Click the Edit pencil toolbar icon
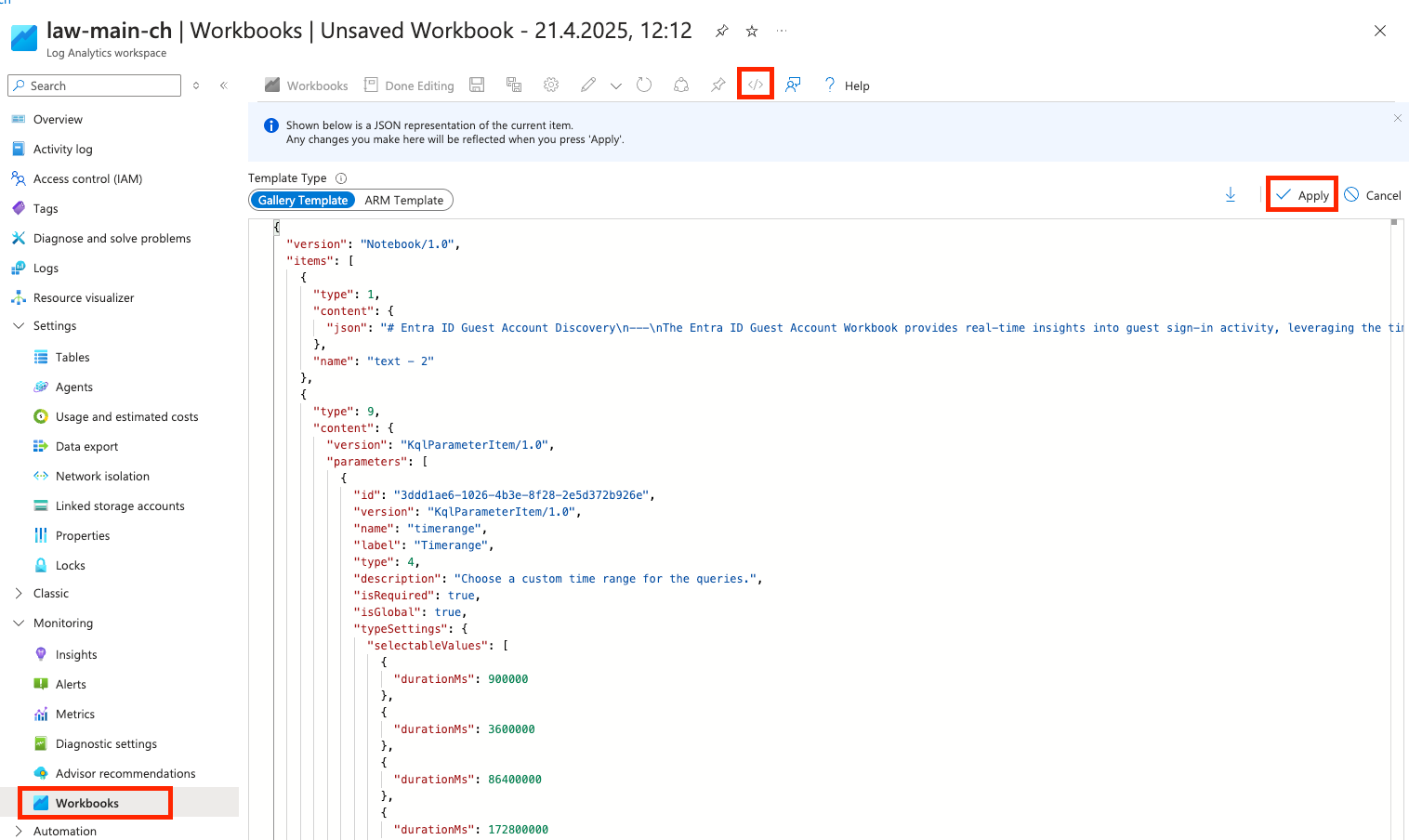 point(588,85)
